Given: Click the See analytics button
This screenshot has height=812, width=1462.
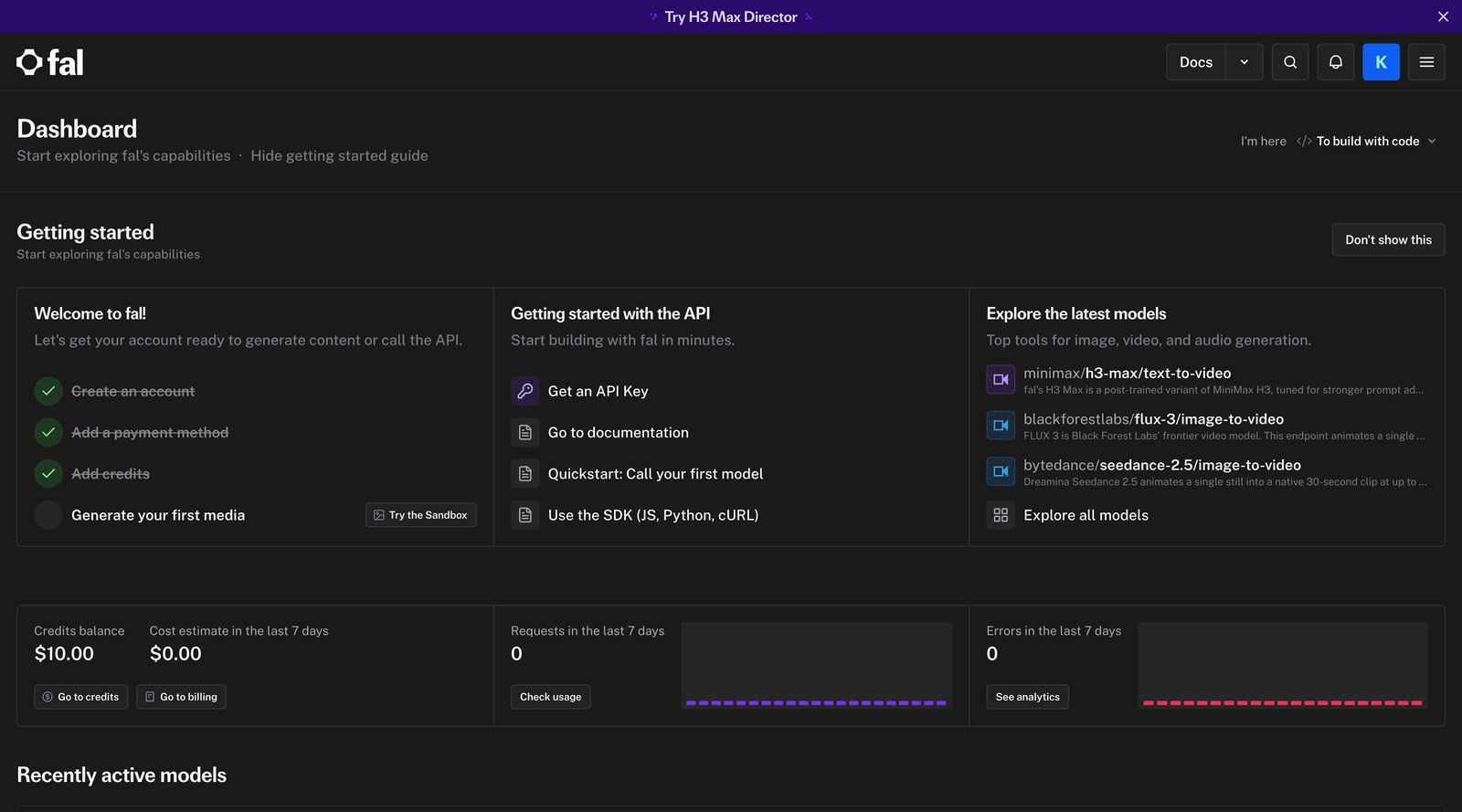Looking at the screenshot, I should point(1028,697).
